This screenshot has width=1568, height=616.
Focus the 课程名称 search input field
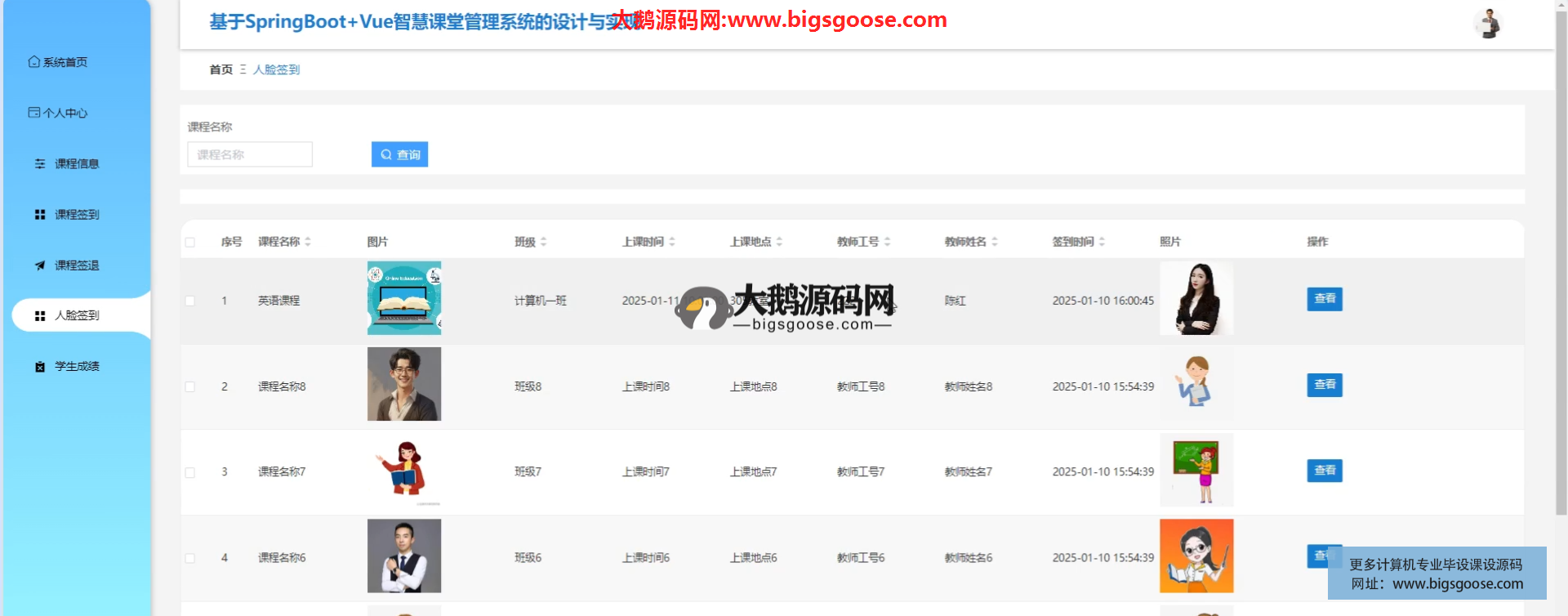click(250, 154)
